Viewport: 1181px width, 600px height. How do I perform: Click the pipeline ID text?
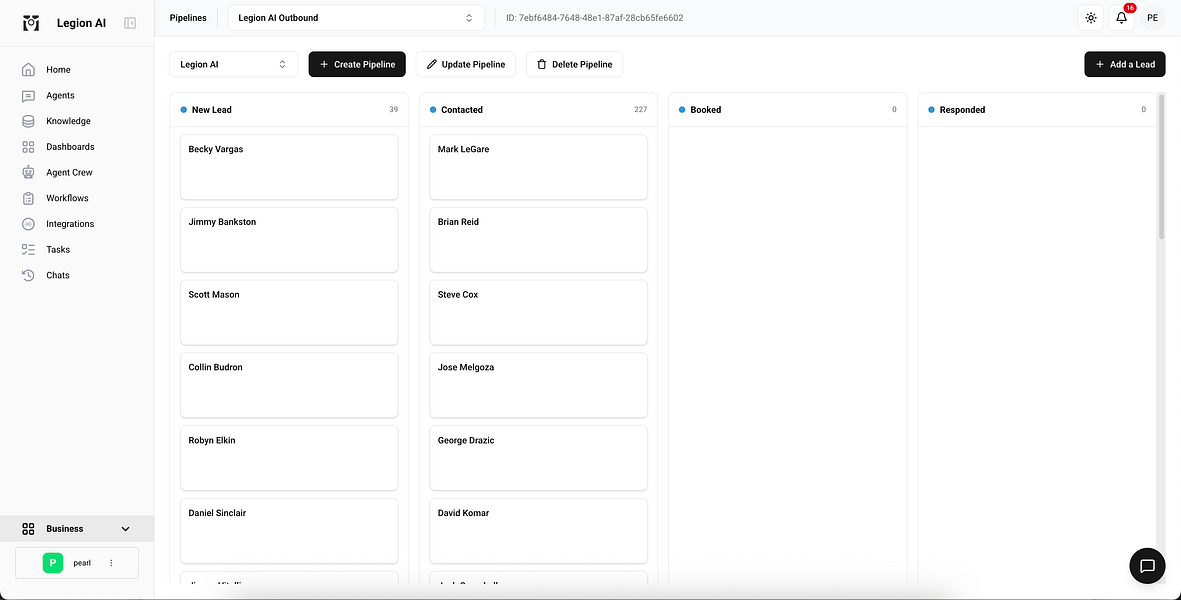595,18
